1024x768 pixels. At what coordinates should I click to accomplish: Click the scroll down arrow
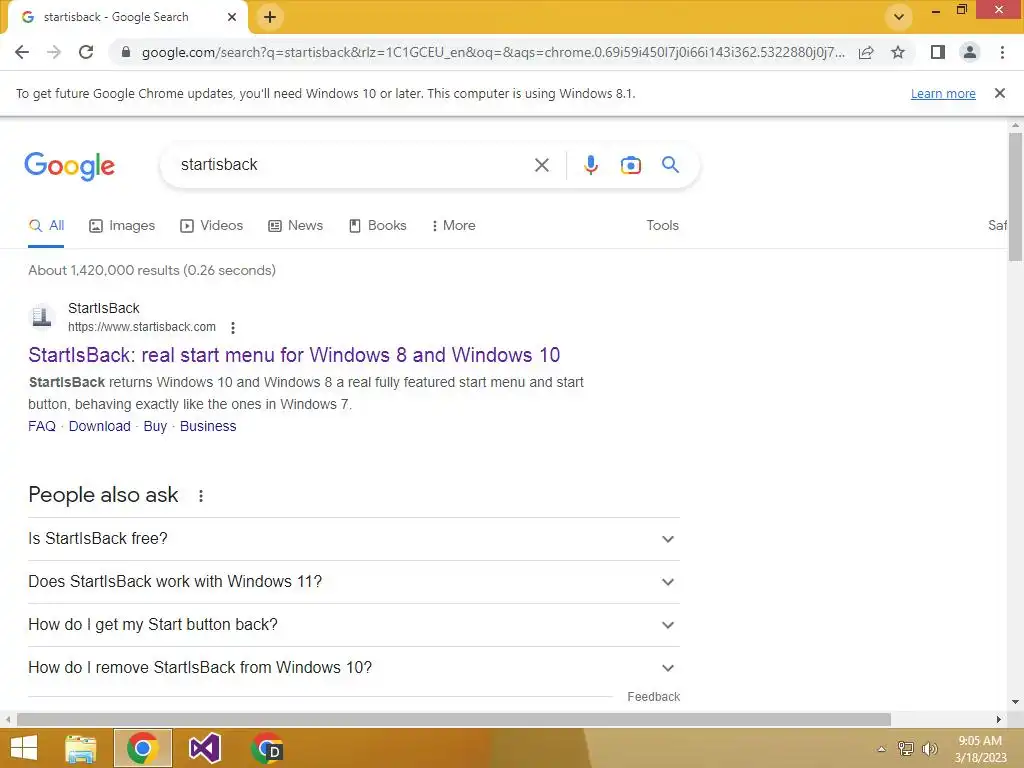[1015, 702]
